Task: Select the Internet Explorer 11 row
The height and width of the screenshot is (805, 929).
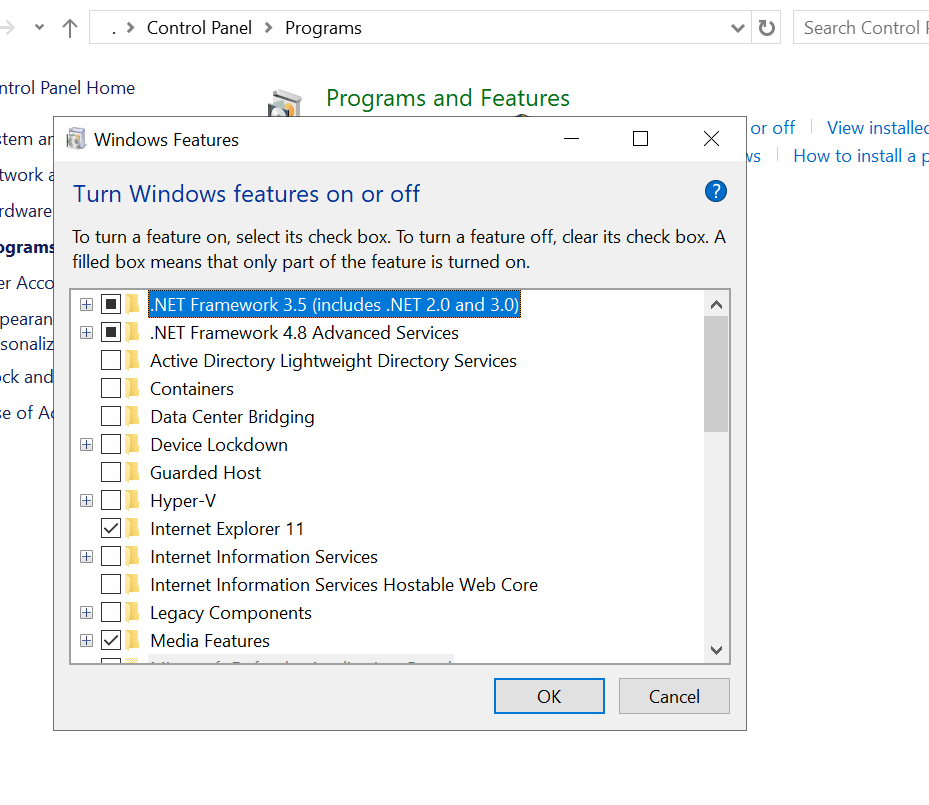Action: pyautogui.click(x=227, y=528)
